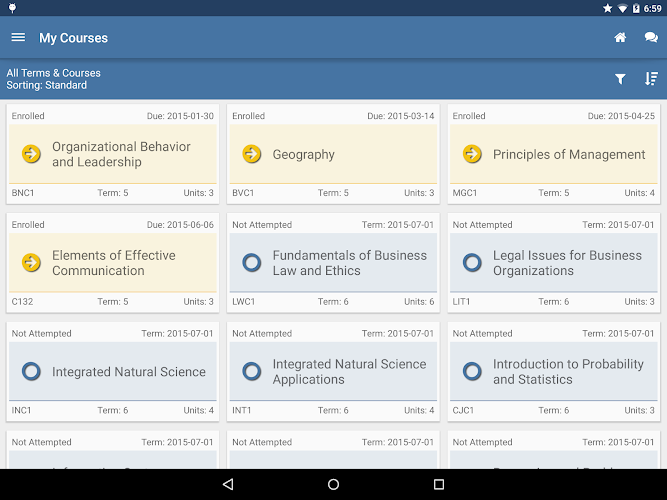Viewport: 667px width, 500px height.
Task: Tap Legal Issues course status circle
Action: pos(472,263)
